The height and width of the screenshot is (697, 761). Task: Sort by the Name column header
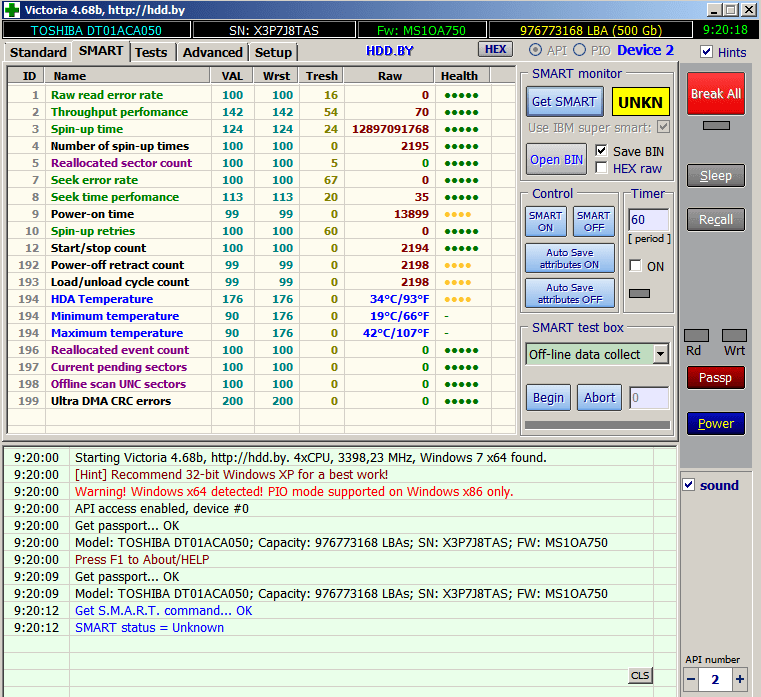[x=128, y=76]
